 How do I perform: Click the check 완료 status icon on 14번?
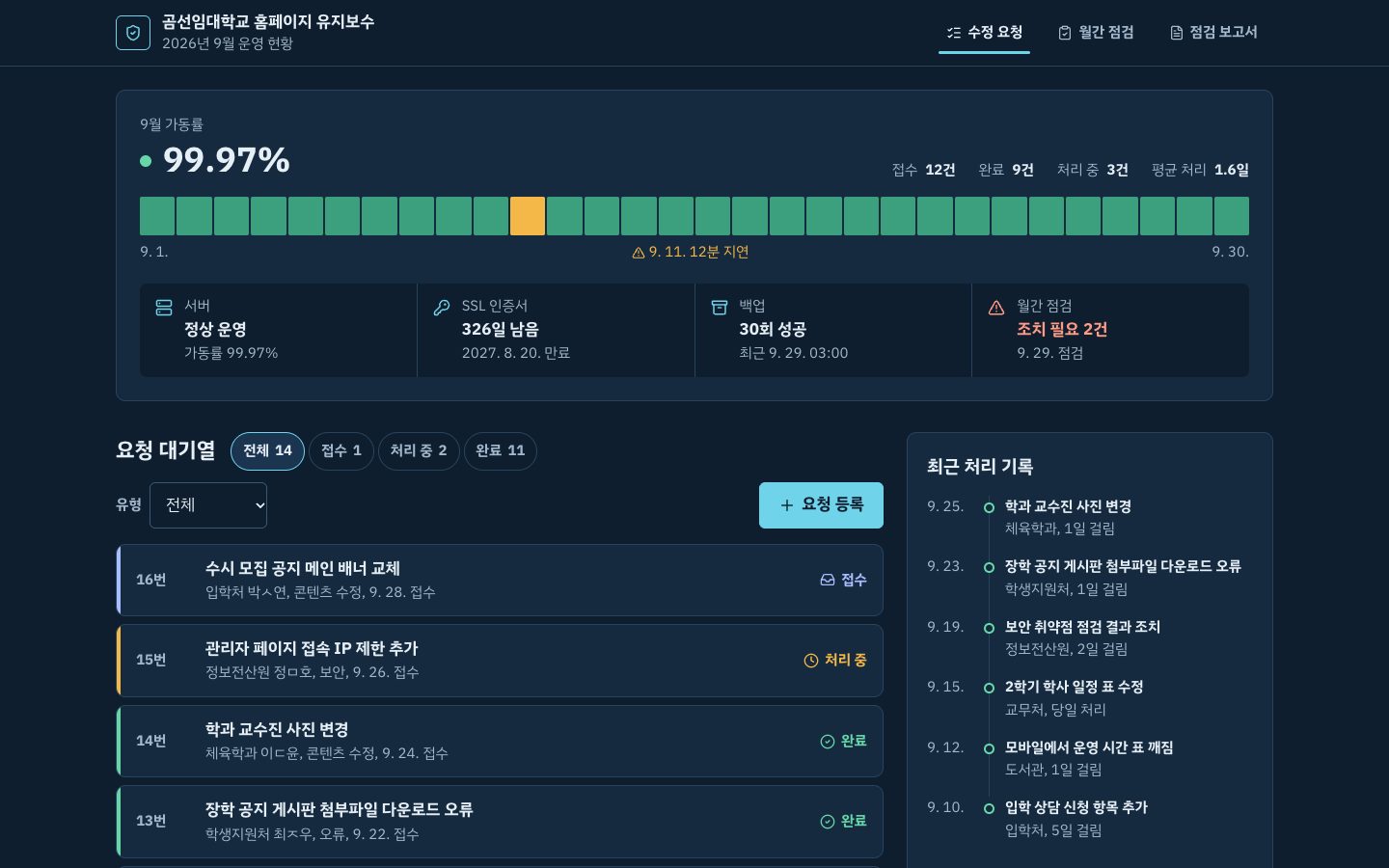(x=828, y=741)
